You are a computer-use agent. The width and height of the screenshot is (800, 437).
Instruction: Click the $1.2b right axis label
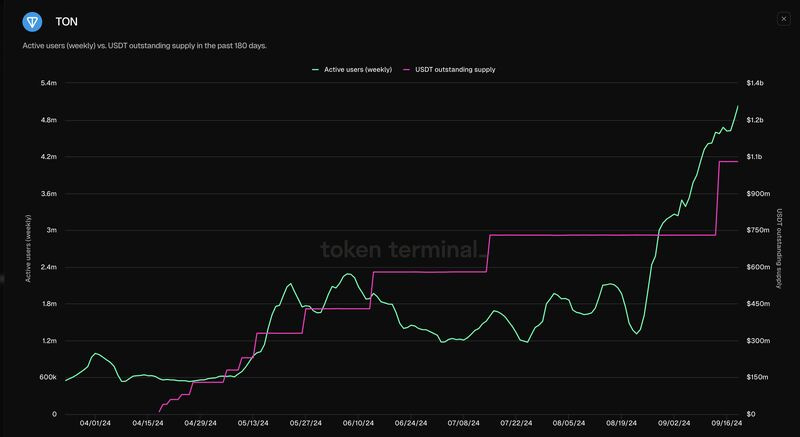pos(754,120)
